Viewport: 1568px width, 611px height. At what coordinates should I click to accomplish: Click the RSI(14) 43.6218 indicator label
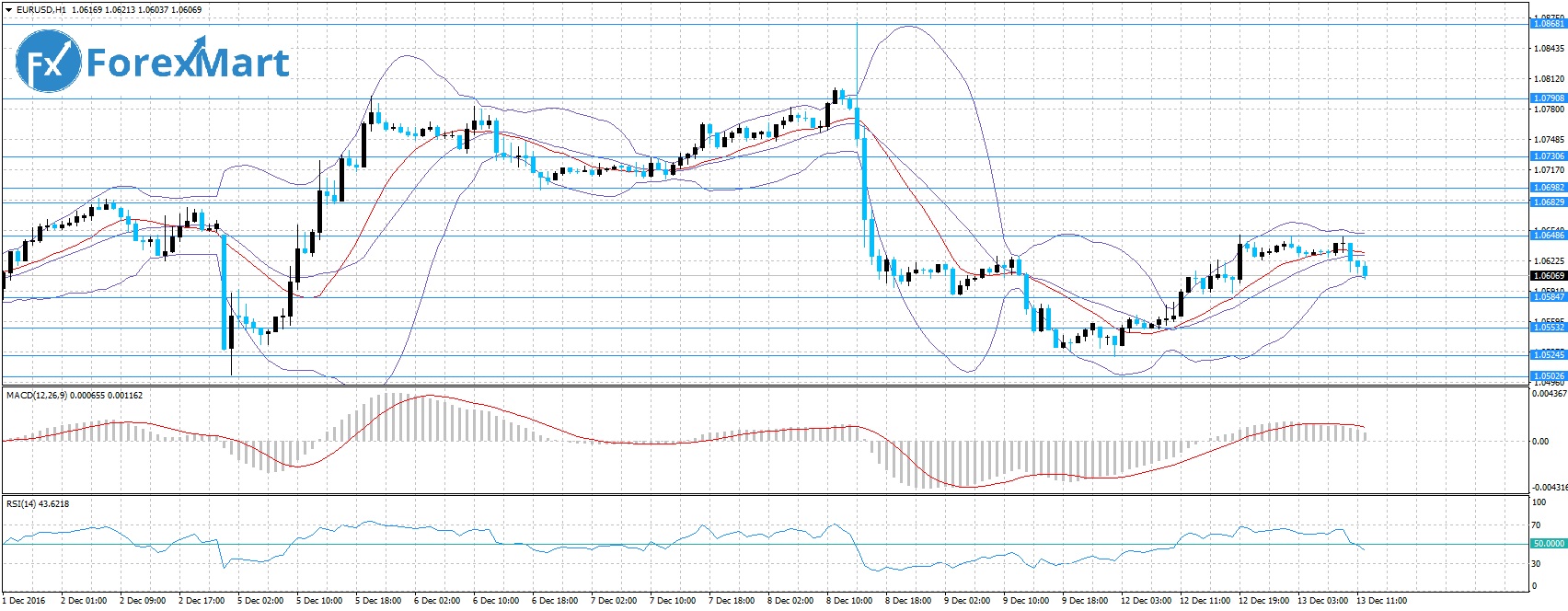pyautogui.click(x=38, y=503)
